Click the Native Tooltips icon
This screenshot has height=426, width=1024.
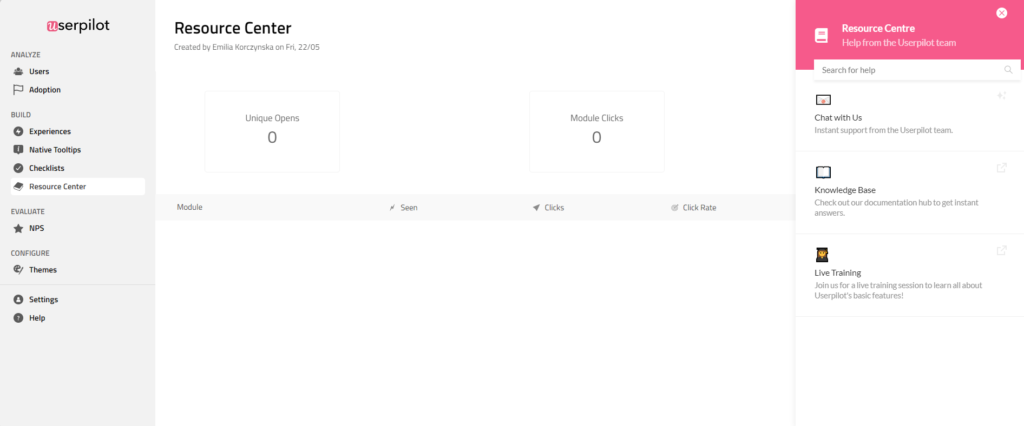(18, 150)
